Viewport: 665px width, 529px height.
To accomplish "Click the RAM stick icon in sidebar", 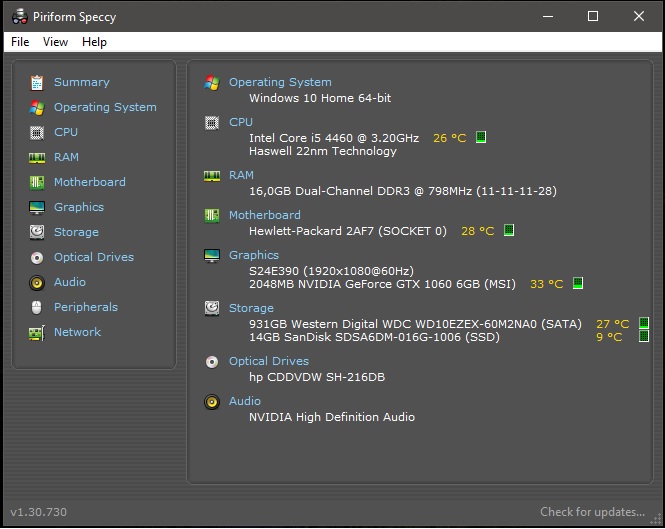I will pyautogui.click(x=37, y=158).
